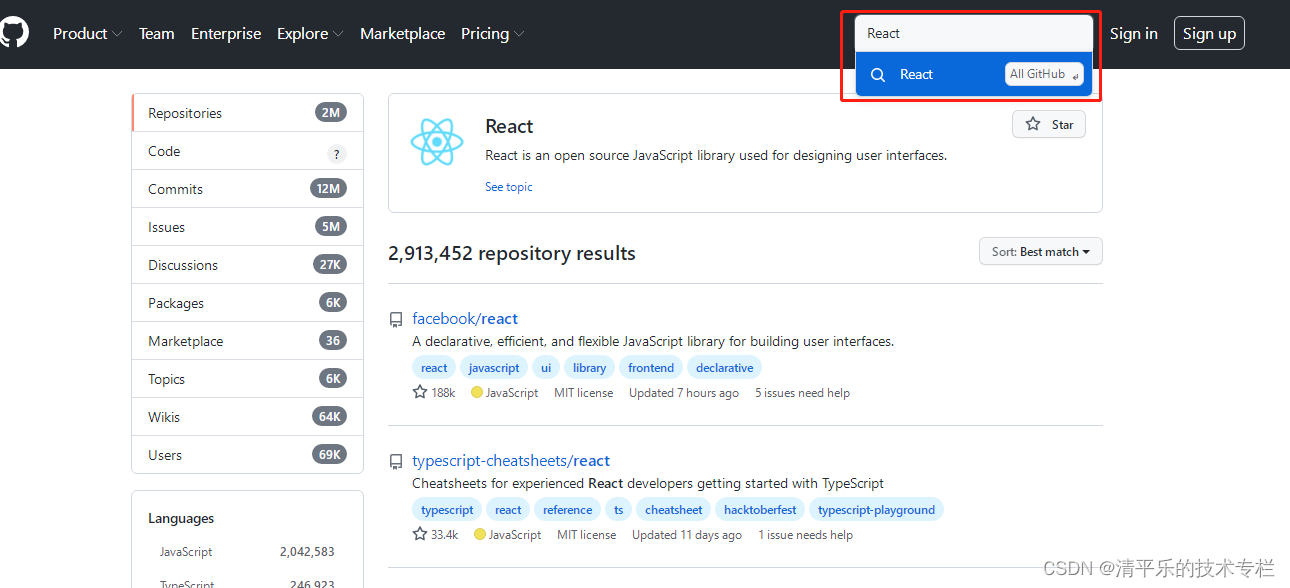1290x588 pixels.
Task: Select the Repositories filter
Action: click(247, 113)
